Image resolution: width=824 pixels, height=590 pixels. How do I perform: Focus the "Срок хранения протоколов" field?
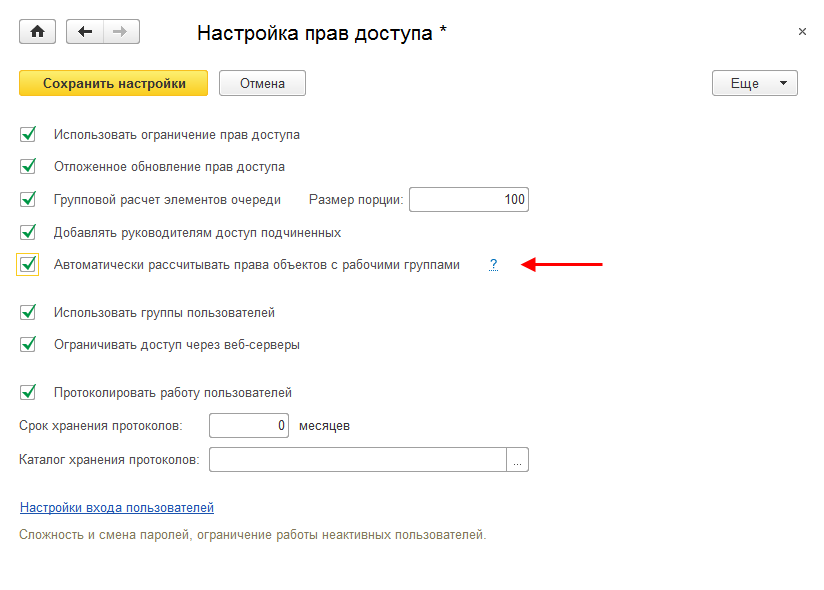[x=248, y=426]
